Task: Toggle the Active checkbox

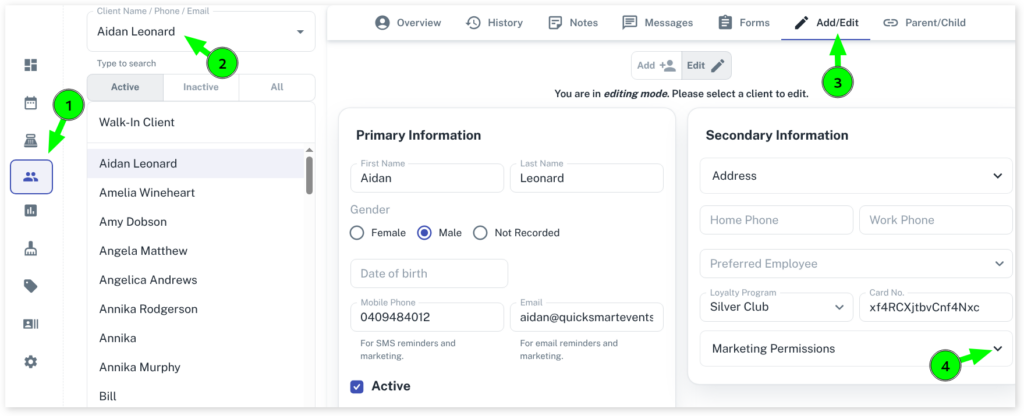Action: click(x=357, y=386)
